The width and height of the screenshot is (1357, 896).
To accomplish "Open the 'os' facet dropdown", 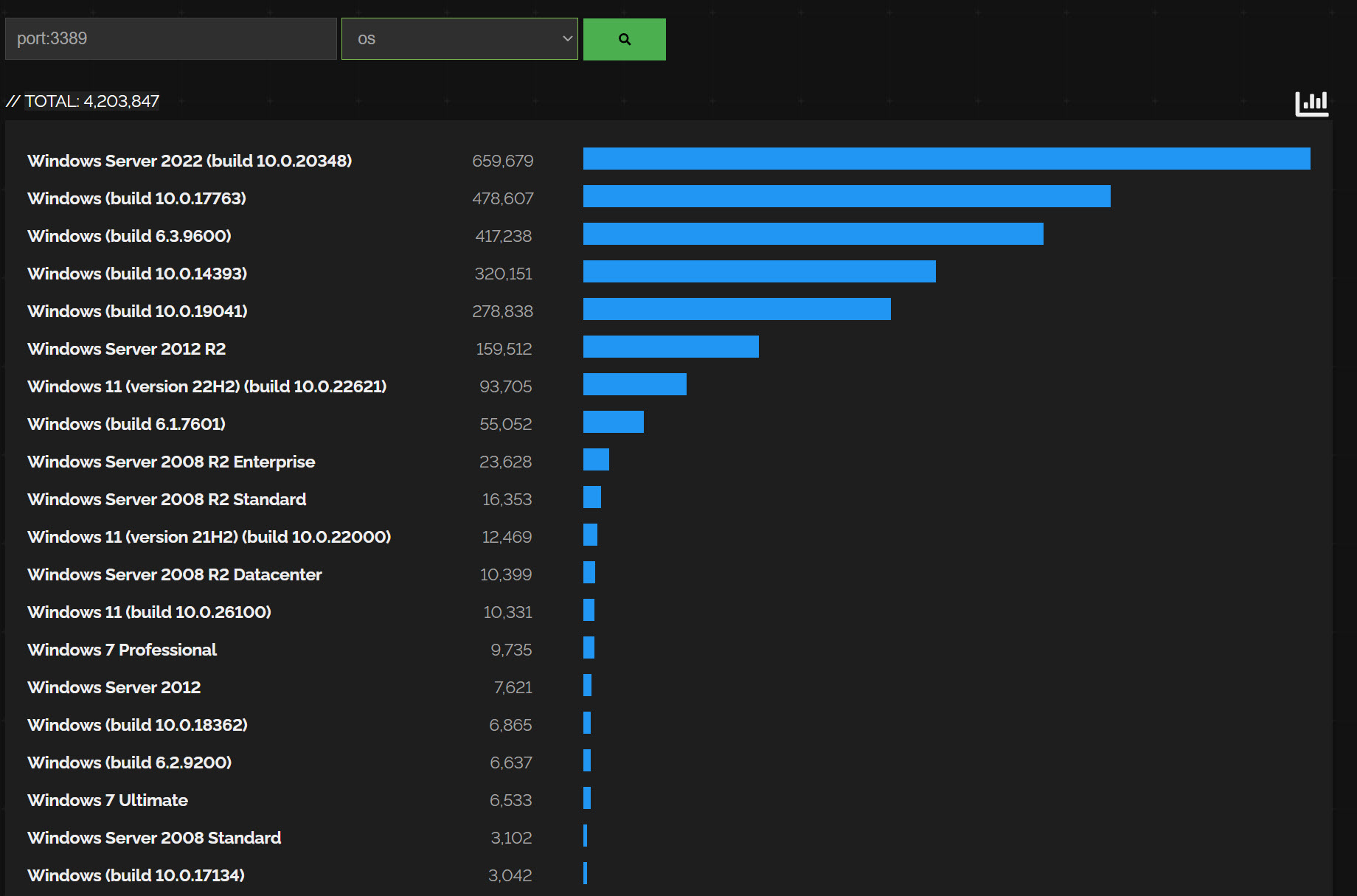I will [x=459, y=39].
